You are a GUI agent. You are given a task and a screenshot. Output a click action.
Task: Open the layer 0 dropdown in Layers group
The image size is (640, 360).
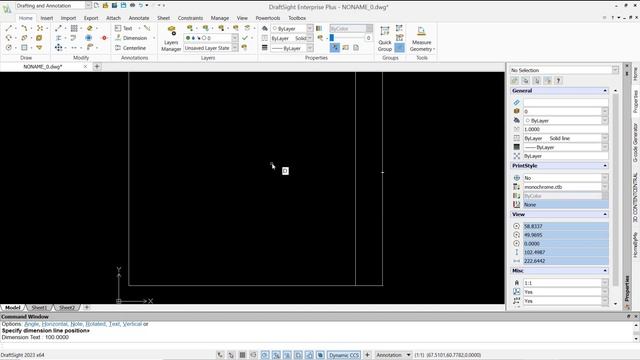(x=235, y=38)
